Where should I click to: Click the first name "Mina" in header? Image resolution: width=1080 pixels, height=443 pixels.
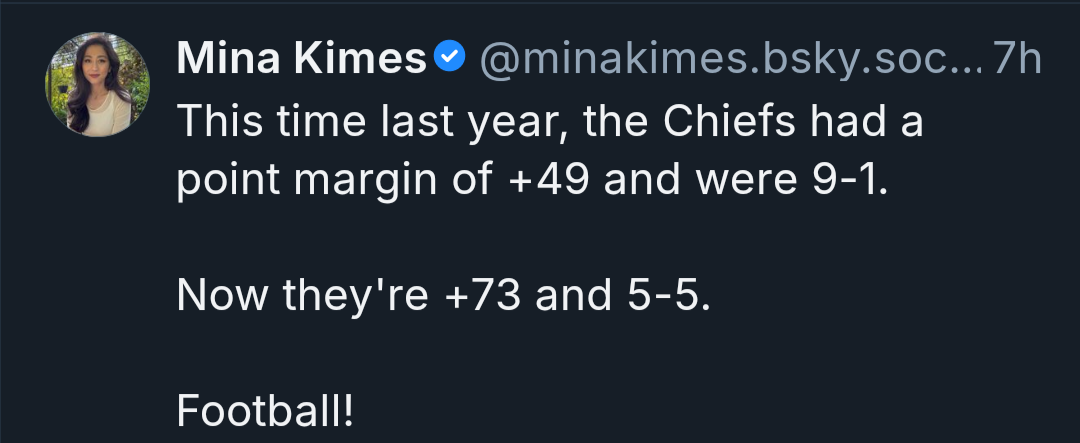pos(226,61)
